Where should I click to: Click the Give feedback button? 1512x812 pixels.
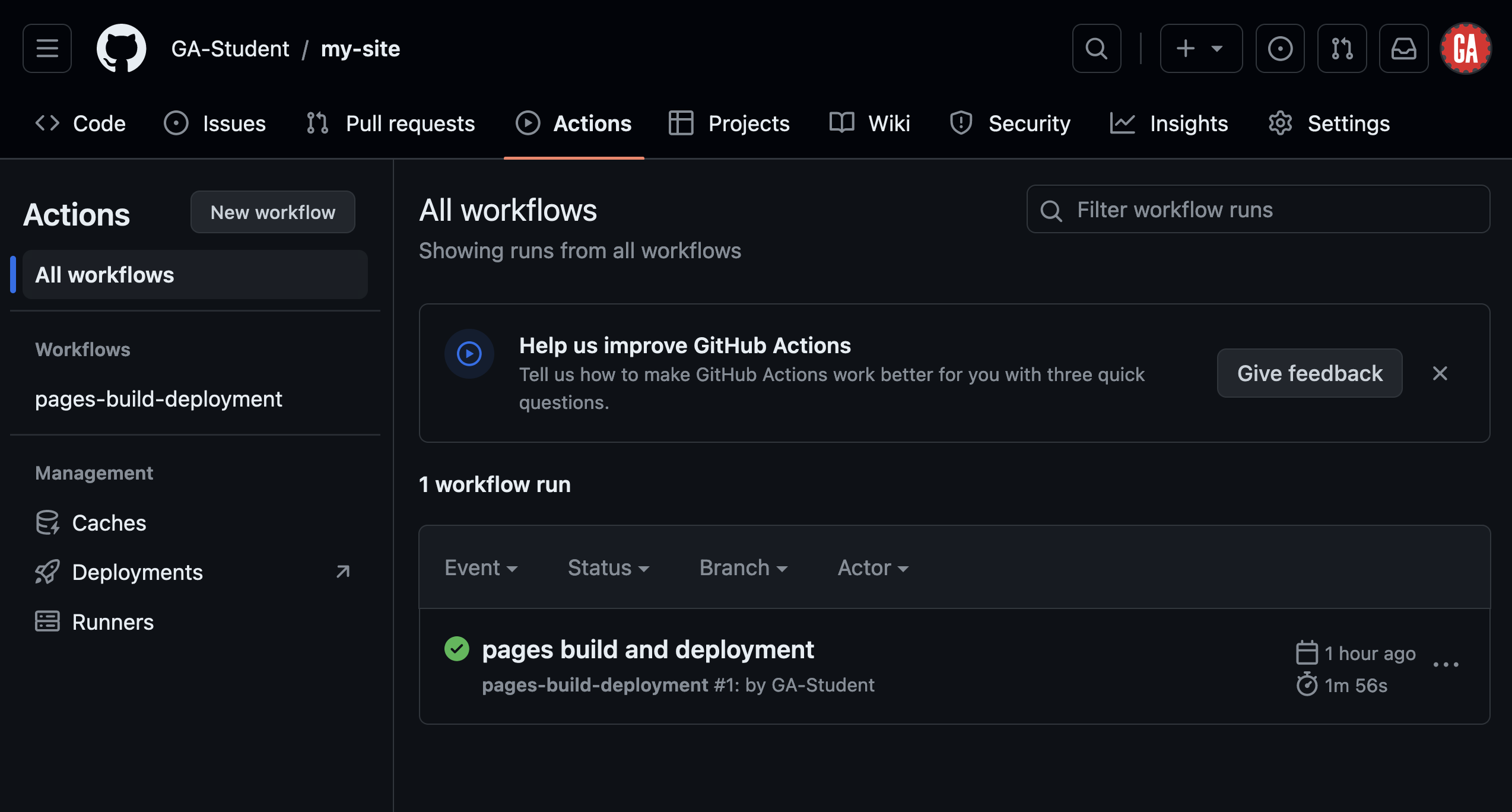pyautogui.click(x=1309, y=373)
